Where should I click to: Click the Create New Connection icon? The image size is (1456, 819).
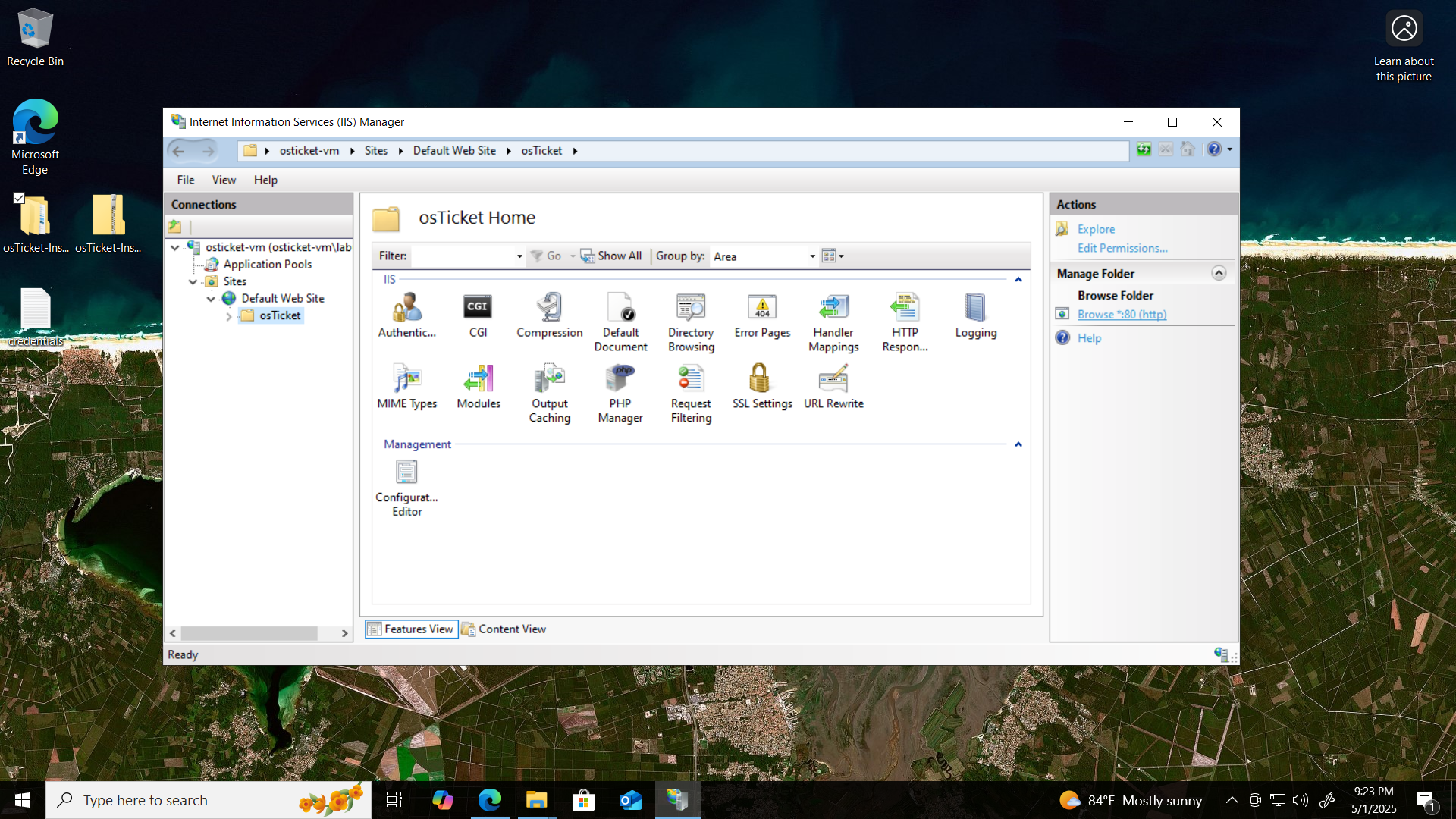pyautogui.click(x=175, y=226)
